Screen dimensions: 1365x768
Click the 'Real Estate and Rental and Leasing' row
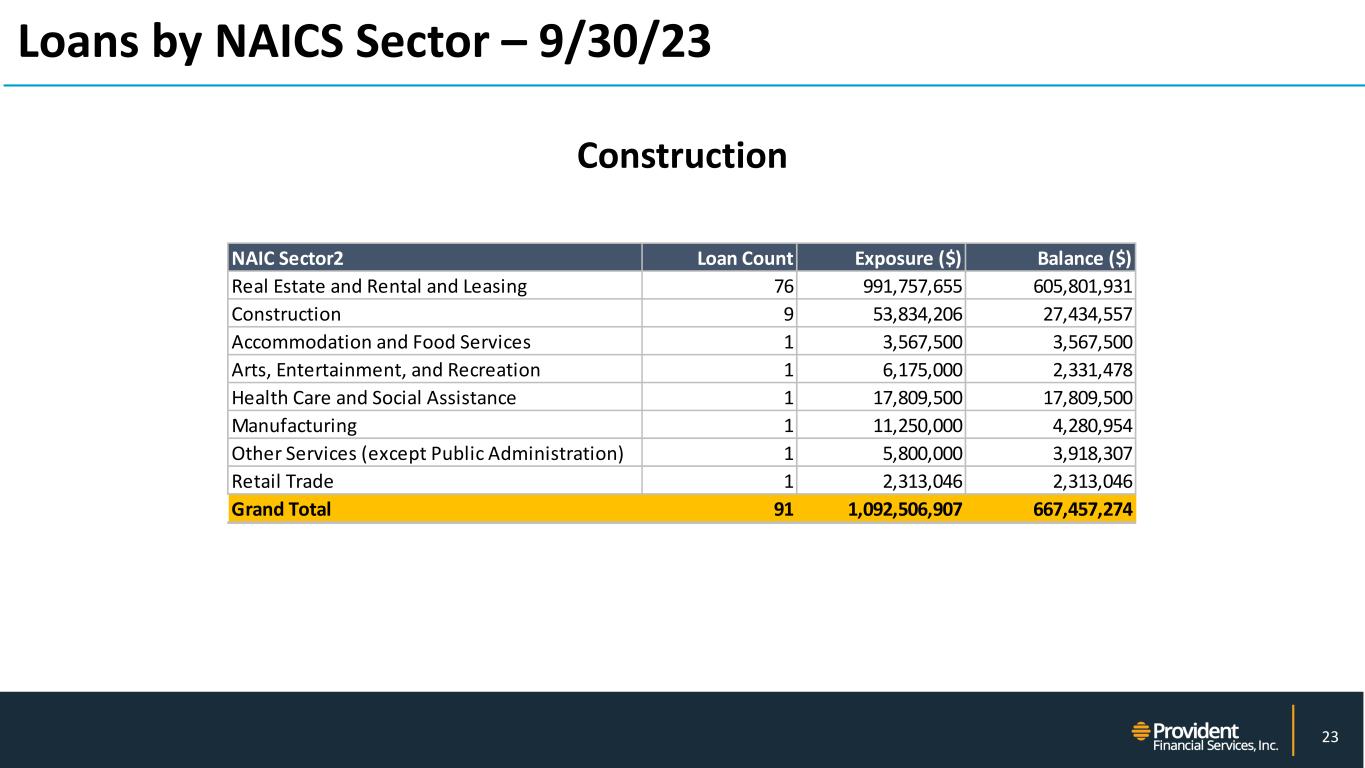pos(379,286)
